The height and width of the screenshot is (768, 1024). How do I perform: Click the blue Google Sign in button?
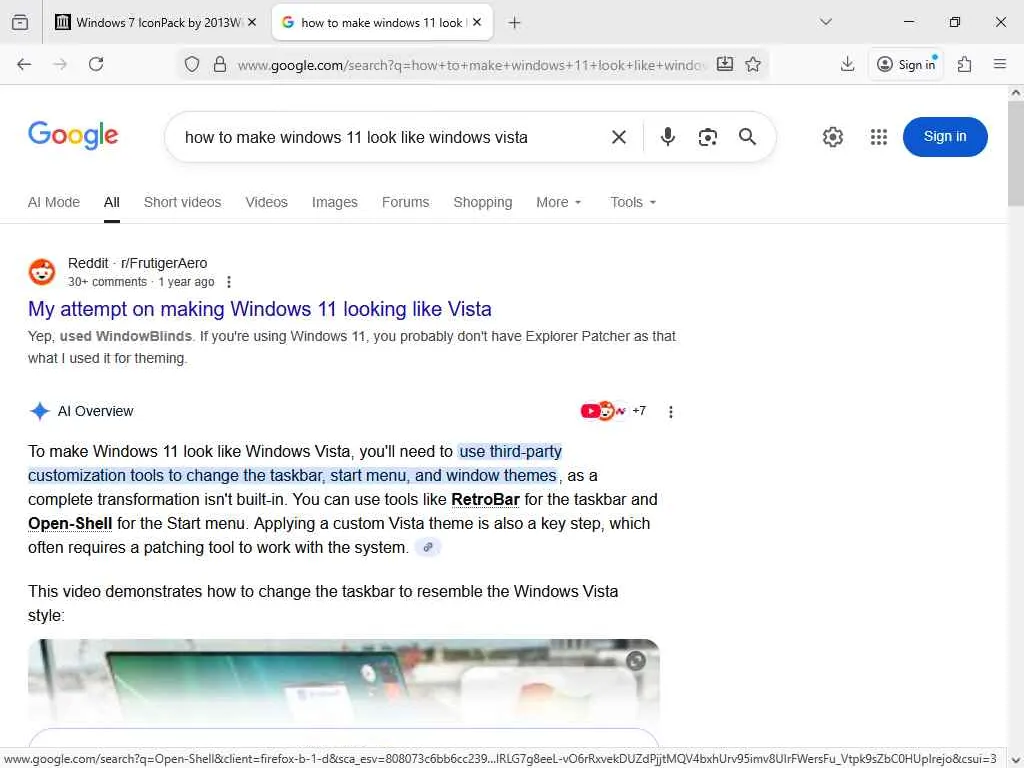coord(945,136)
